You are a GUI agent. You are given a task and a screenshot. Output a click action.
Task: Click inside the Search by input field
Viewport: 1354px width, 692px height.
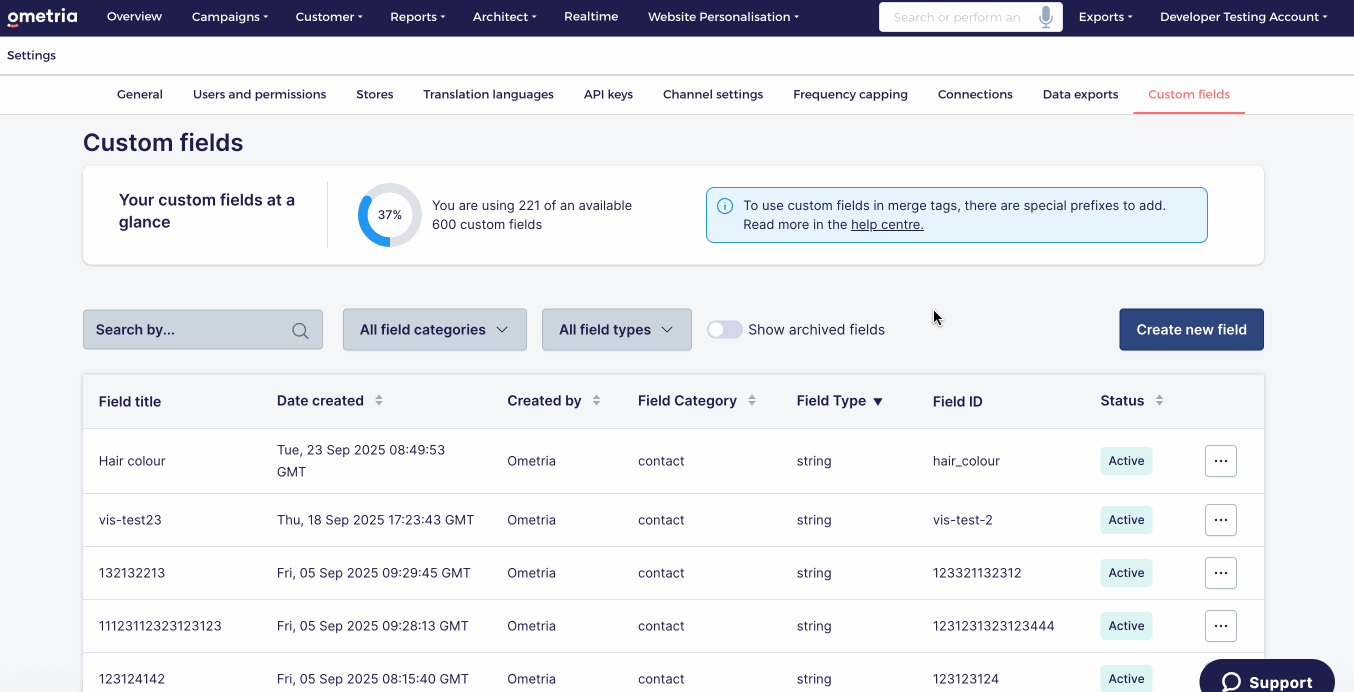tap(180, 329)
